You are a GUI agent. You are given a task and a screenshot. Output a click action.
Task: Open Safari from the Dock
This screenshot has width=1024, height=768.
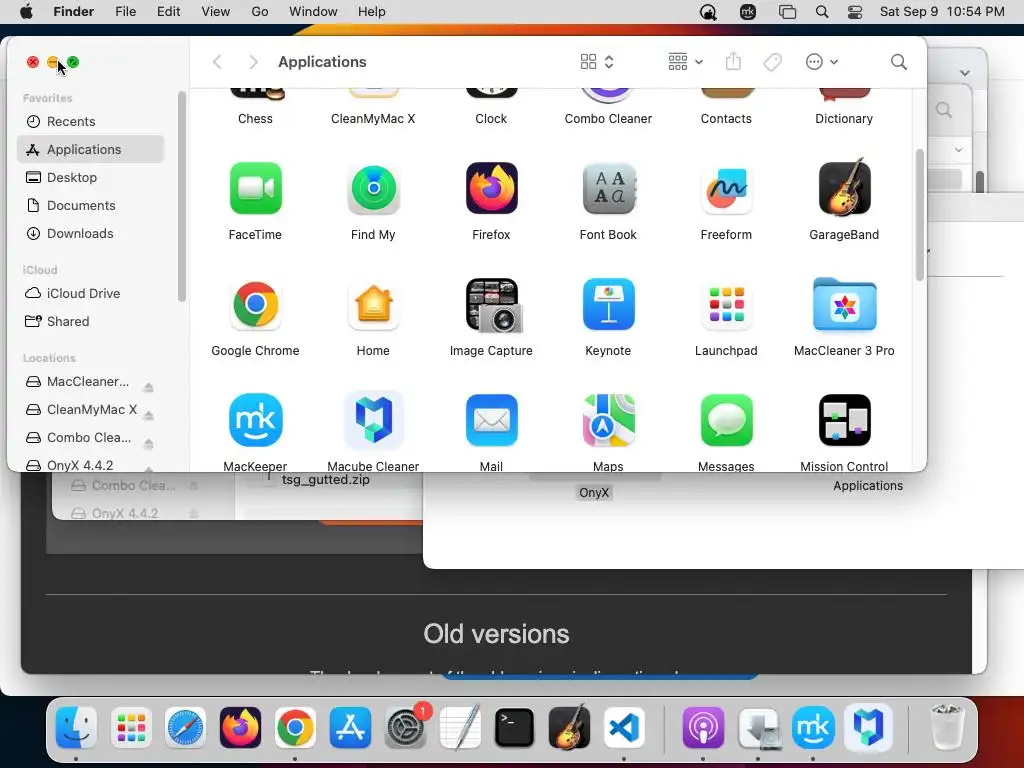coord(185,727)
